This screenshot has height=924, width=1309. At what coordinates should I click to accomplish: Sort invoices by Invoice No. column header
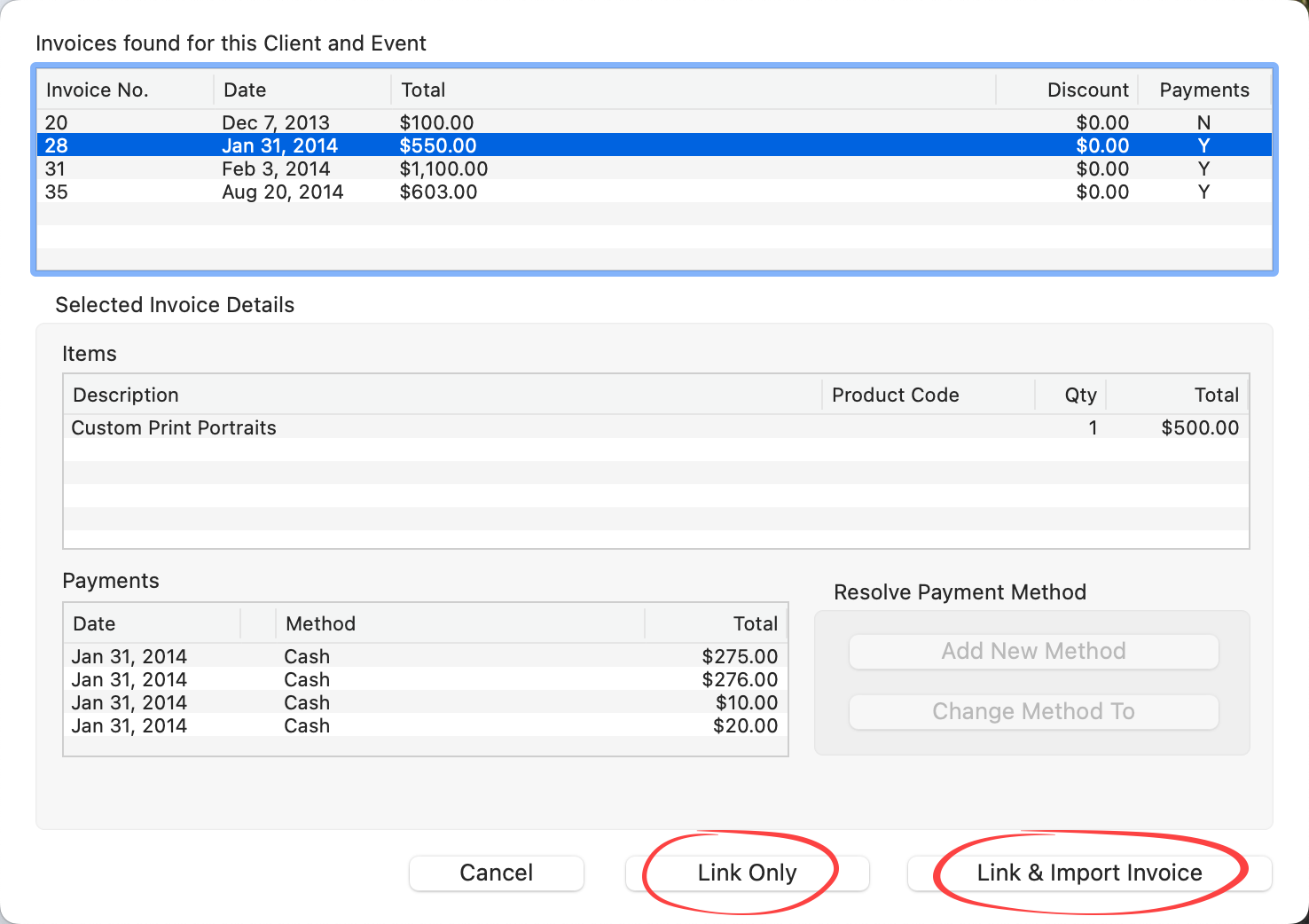(x=124, y=90)
